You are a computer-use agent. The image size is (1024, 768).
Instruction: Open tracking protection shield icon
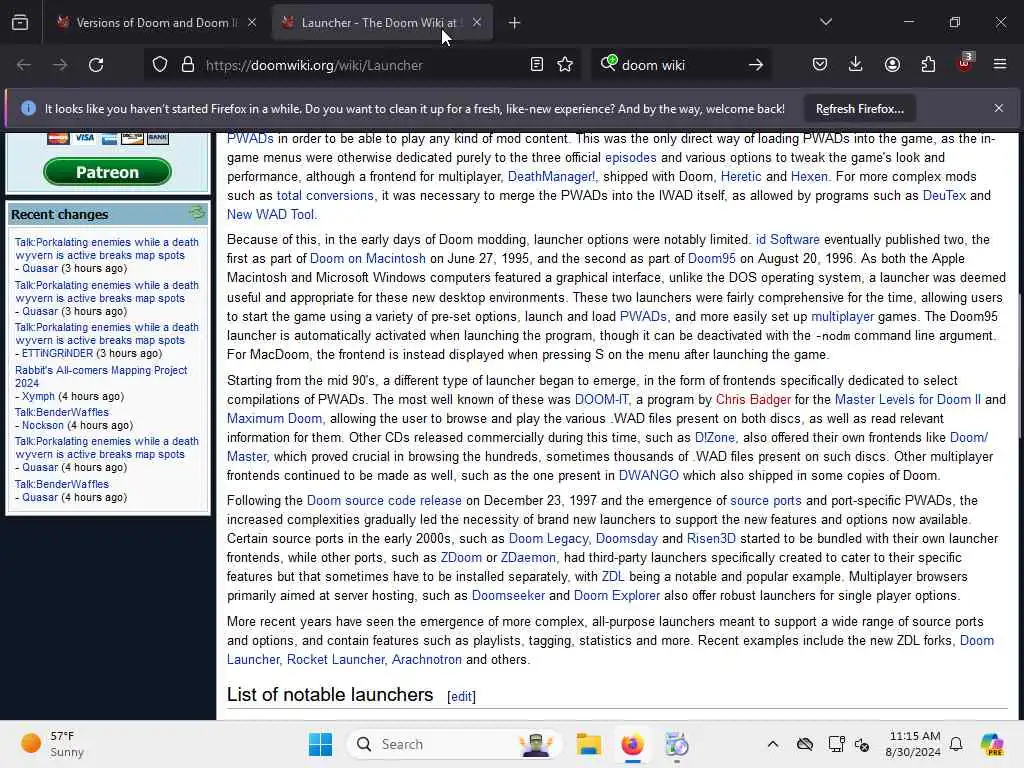[160, 65]
